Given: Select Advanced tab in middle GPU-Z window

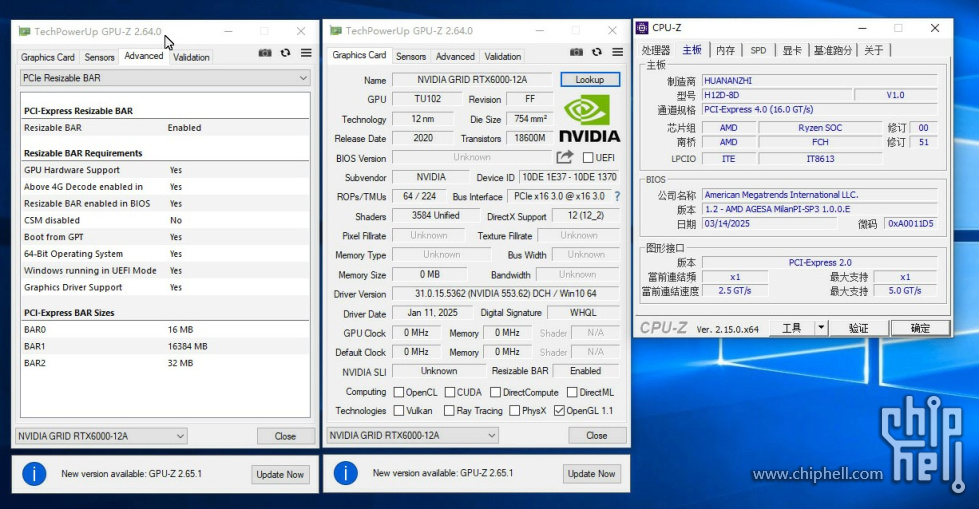Looking at the screenshot, I should click(x=455, y=56).
